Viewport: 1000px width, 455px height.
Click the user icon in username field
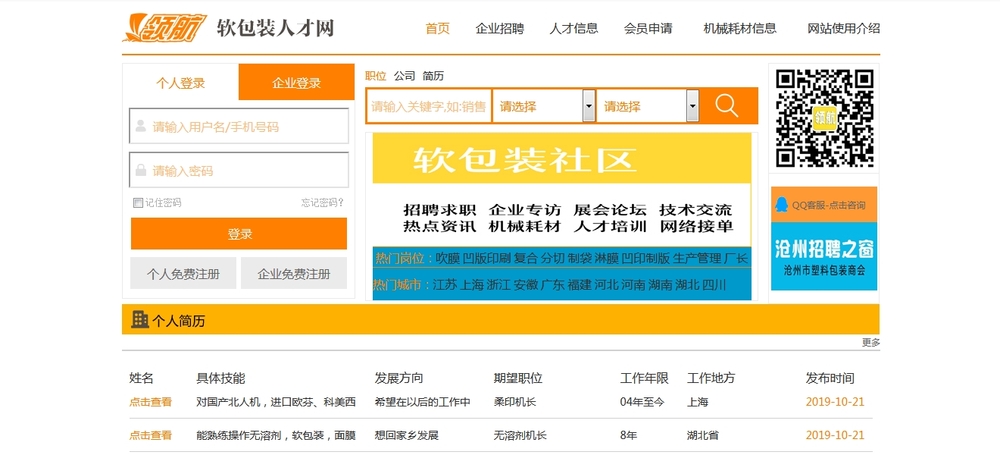point(141,126)
